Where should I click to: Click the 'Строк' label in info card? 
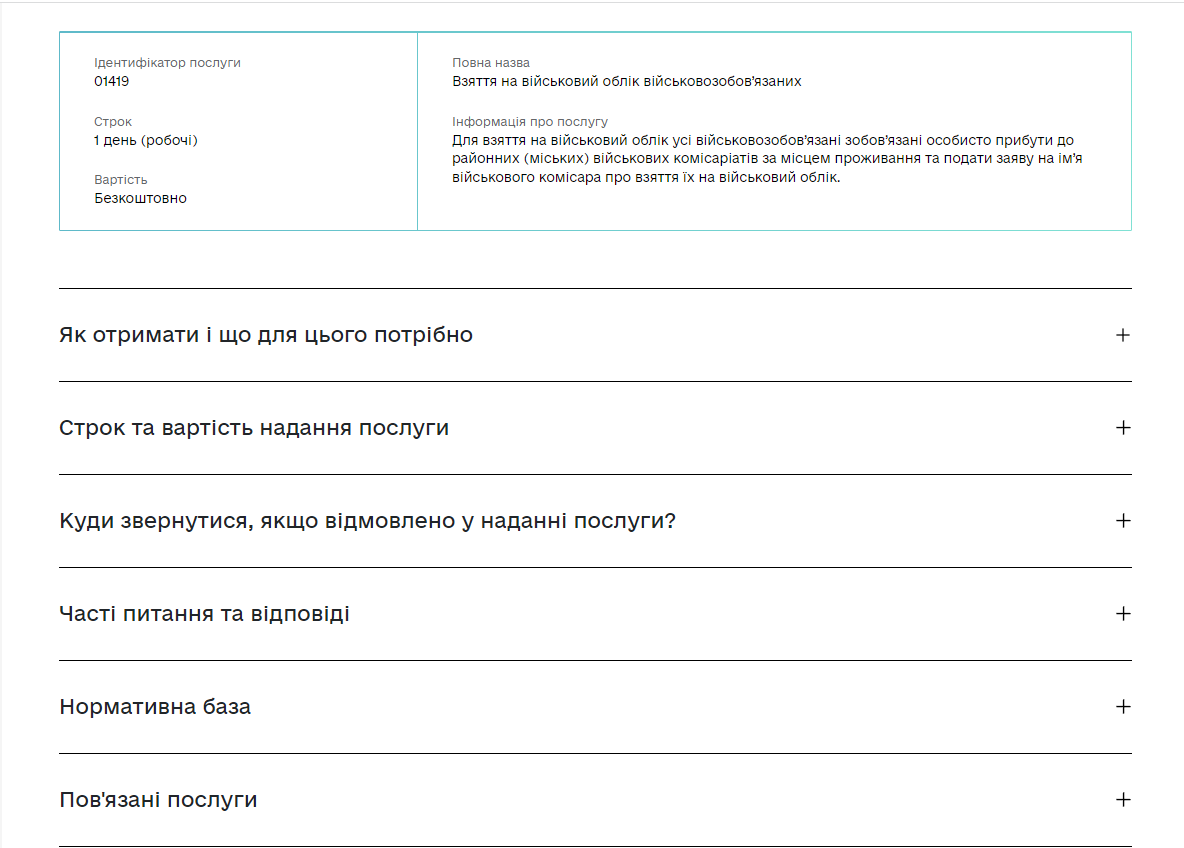pyautogui.click(x=113, y=122)
